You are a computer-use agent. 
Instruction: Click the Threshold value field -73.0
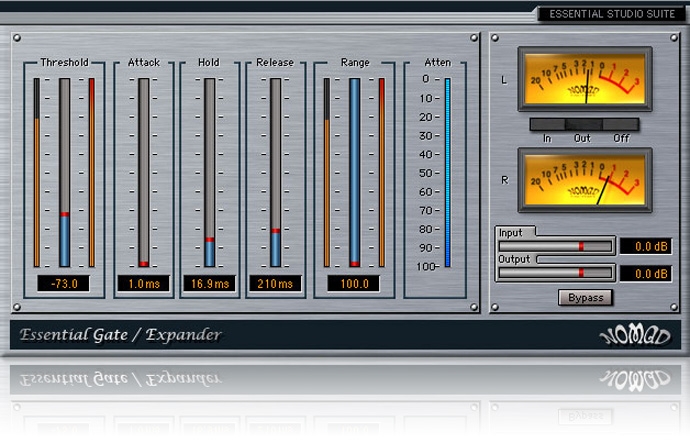click(x=64, y=284)
